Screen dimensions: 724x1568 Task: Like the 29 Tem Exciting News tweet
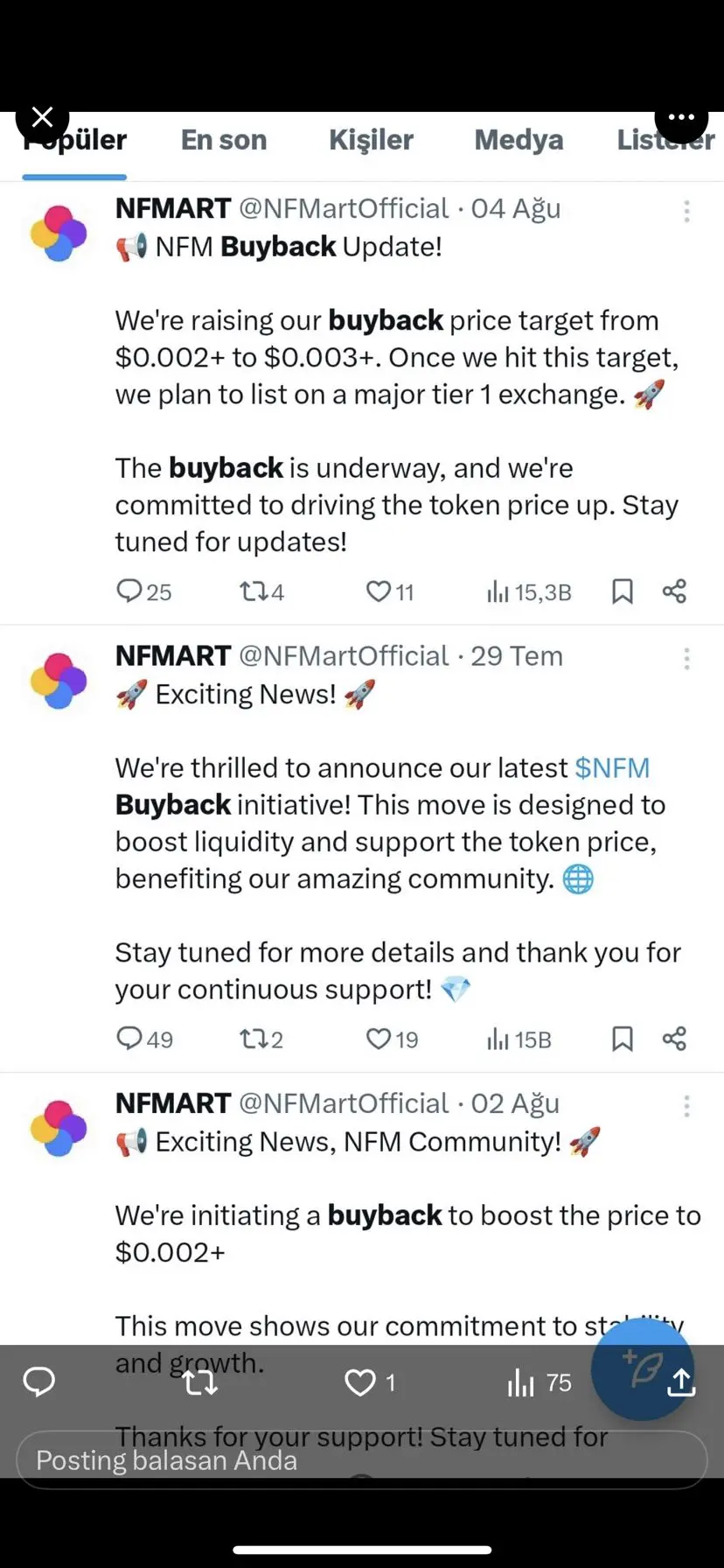click(392, 1039)
